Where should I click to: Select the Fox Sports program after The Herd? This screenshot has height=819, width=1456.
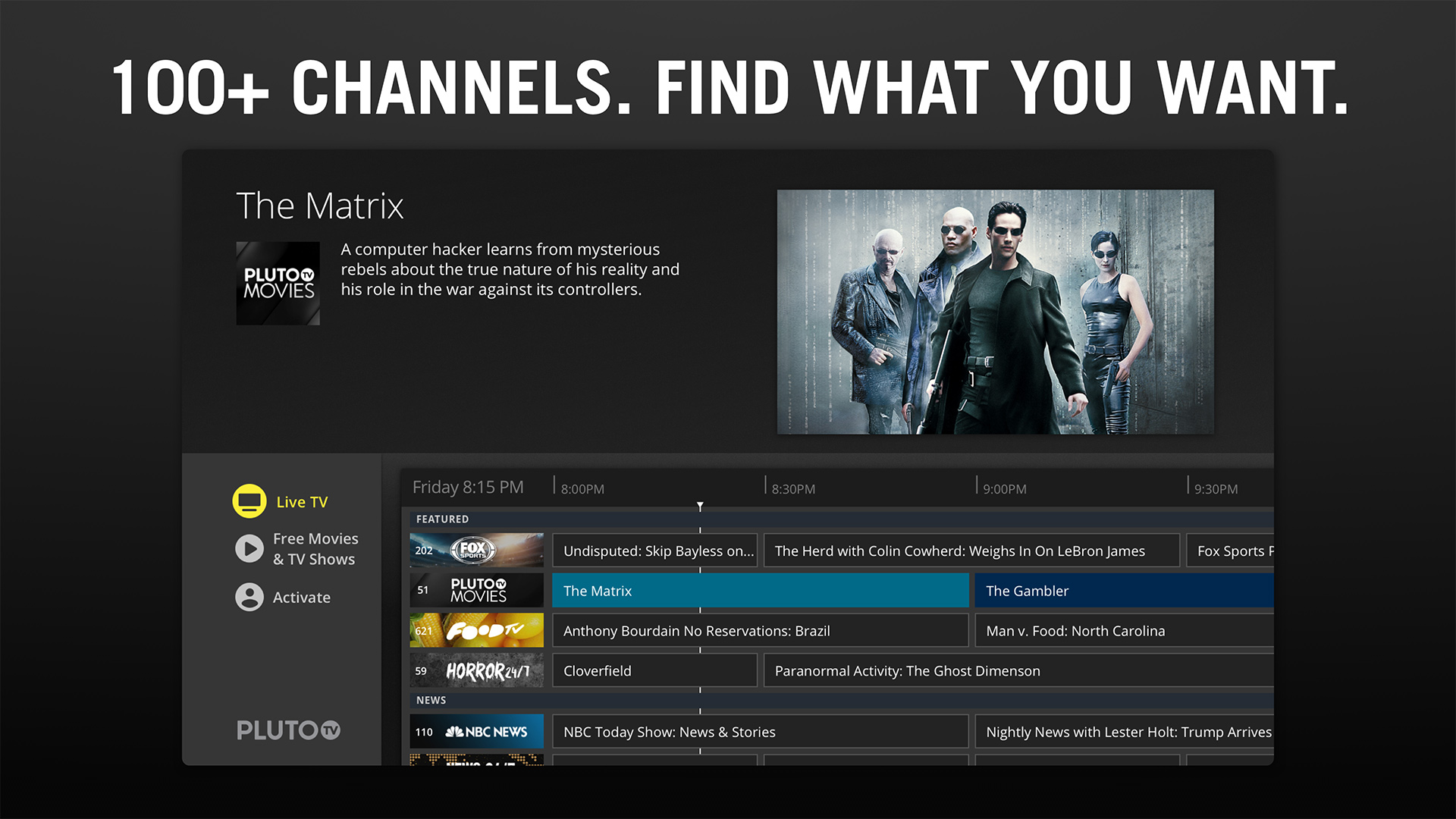1230,551
